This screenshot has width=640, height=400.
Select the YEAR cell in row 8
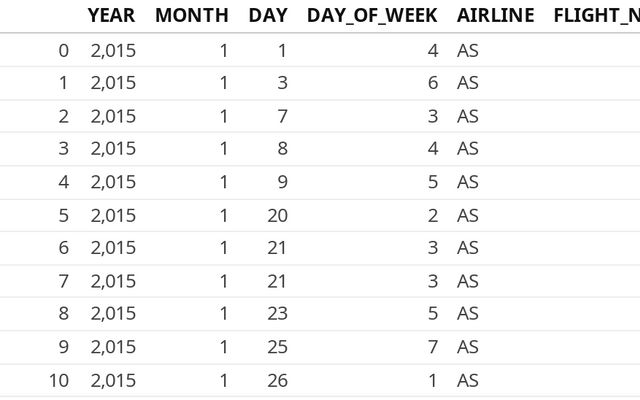(112, 314)
